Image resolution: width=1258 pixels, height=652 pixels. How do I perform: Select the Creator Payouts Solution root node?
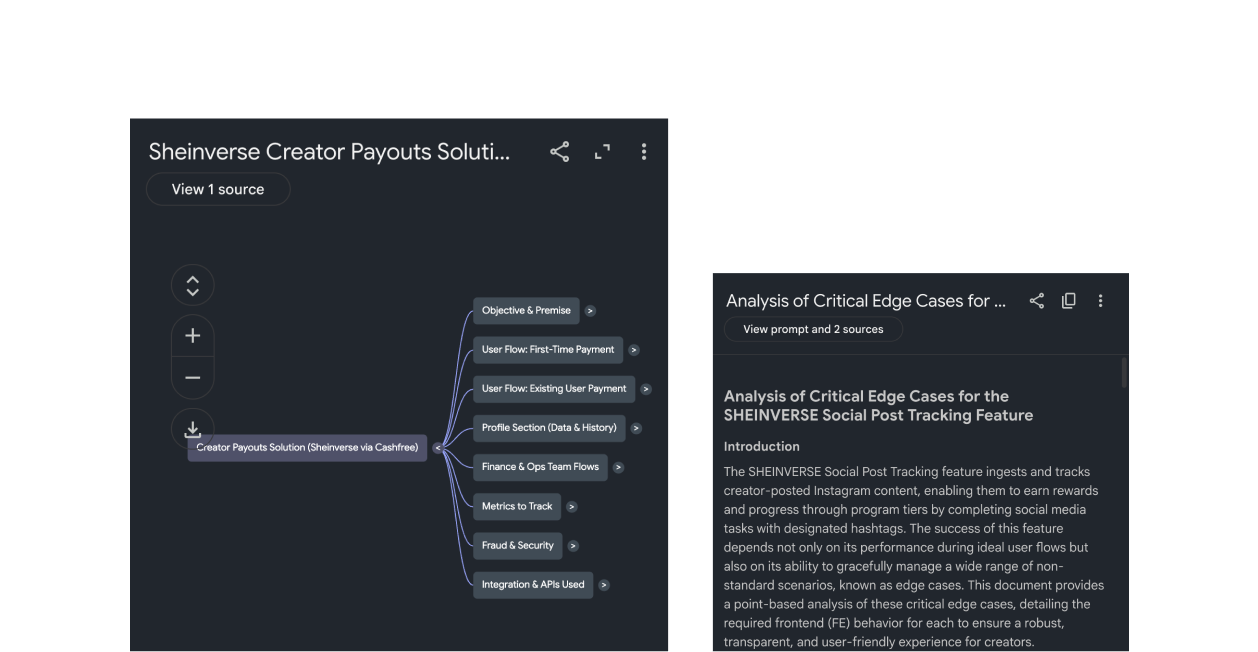(x=307, y=448)
